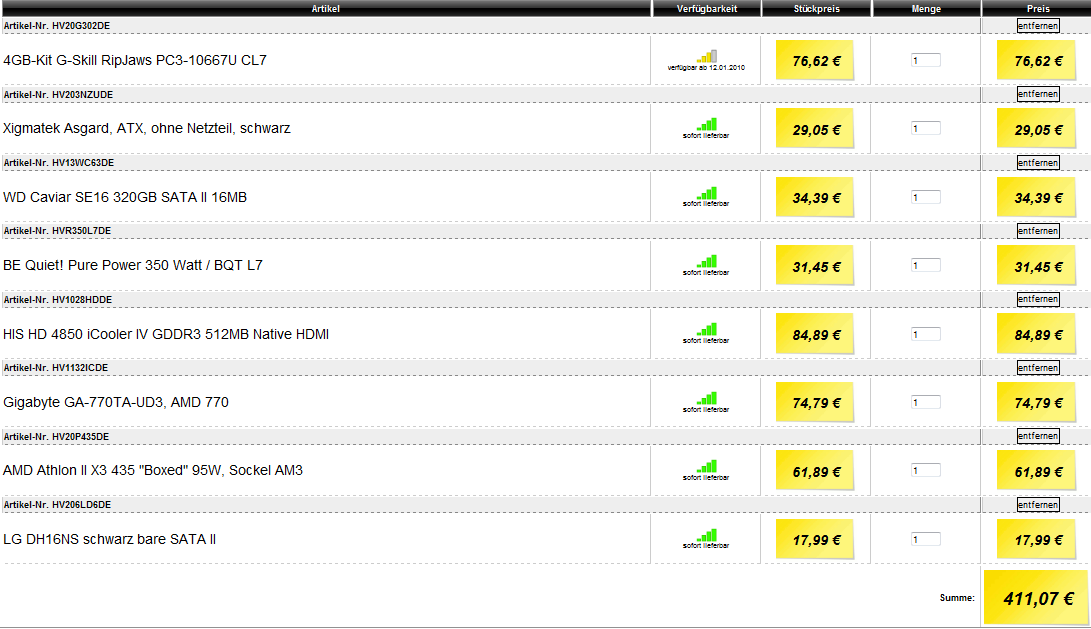Image resolution: width=1091 pixels, height=629 pixels.
Task: Open HIS HD 4850 iCooler IV item
Action: 166,335
